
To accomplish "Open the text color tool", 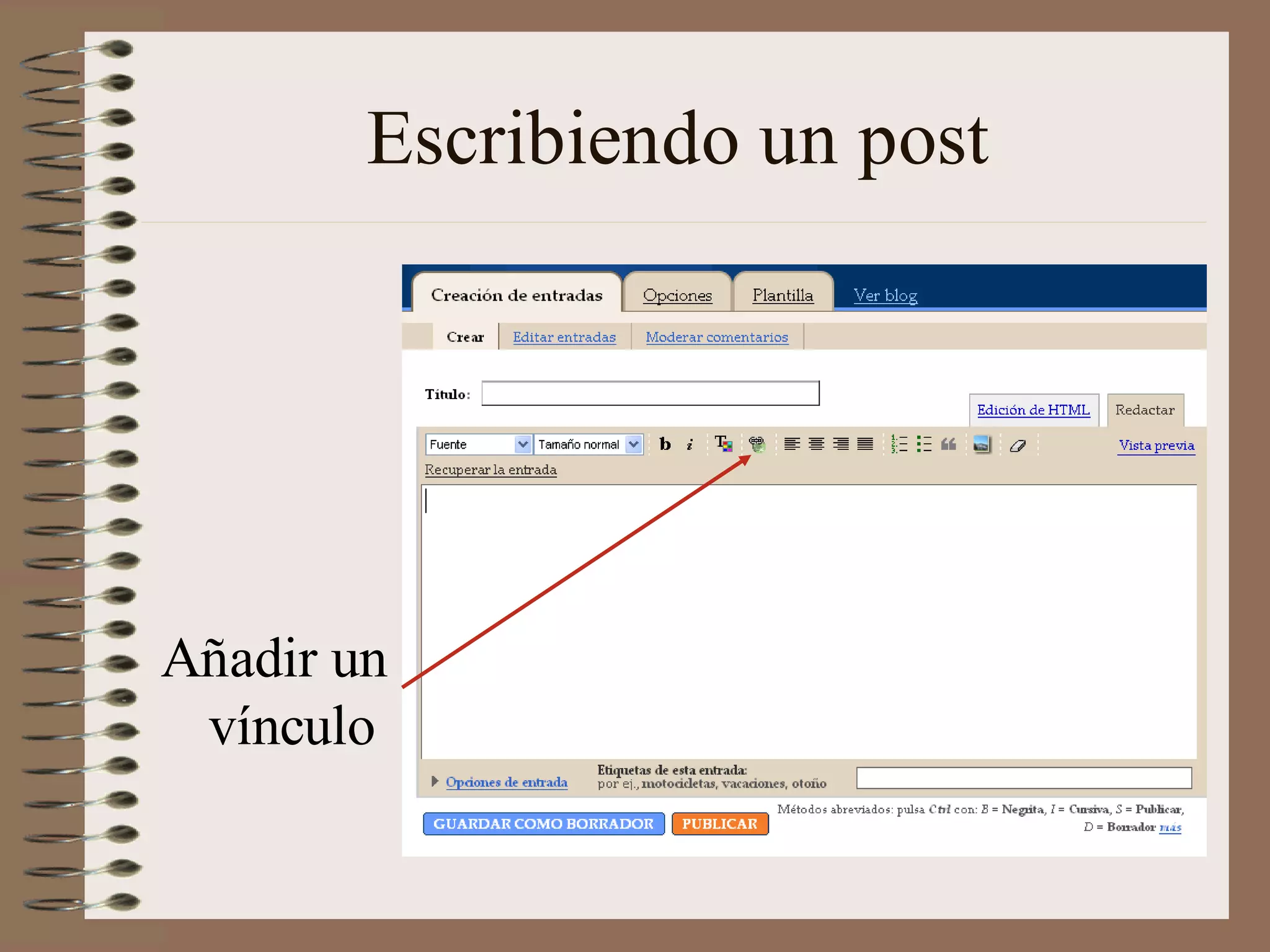I will (724, 444).
